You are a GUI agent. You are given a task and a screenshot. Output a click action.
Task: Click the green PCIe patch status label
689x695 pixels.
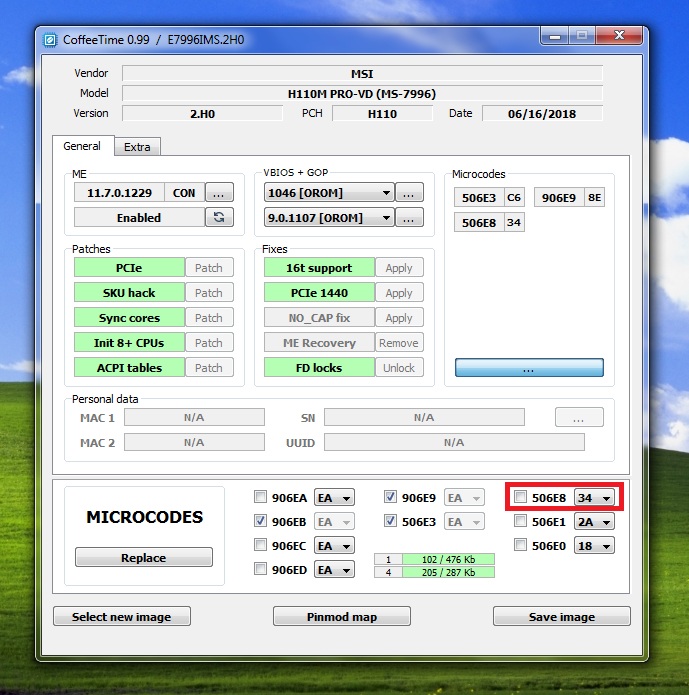pos(129,268)
